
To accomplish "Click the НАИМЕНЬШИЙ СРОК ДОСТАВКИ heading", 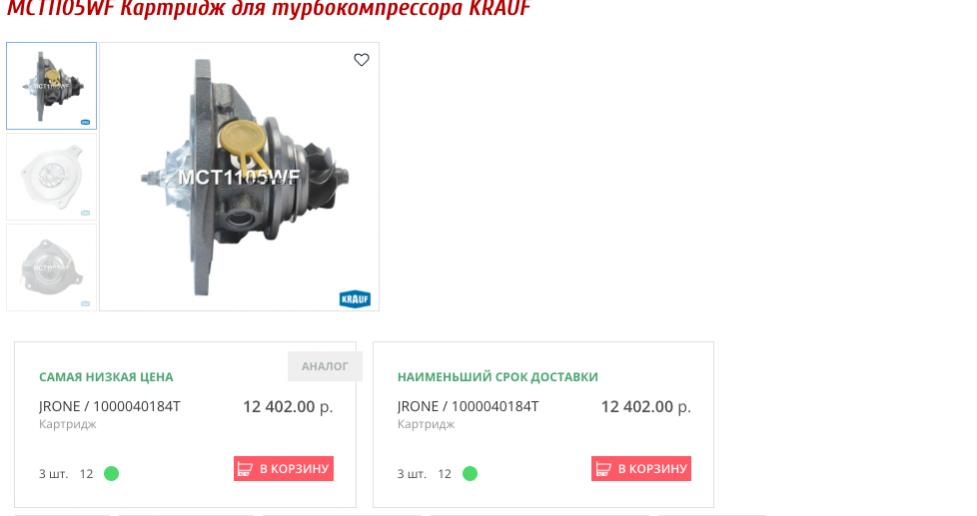I will 497,377.
